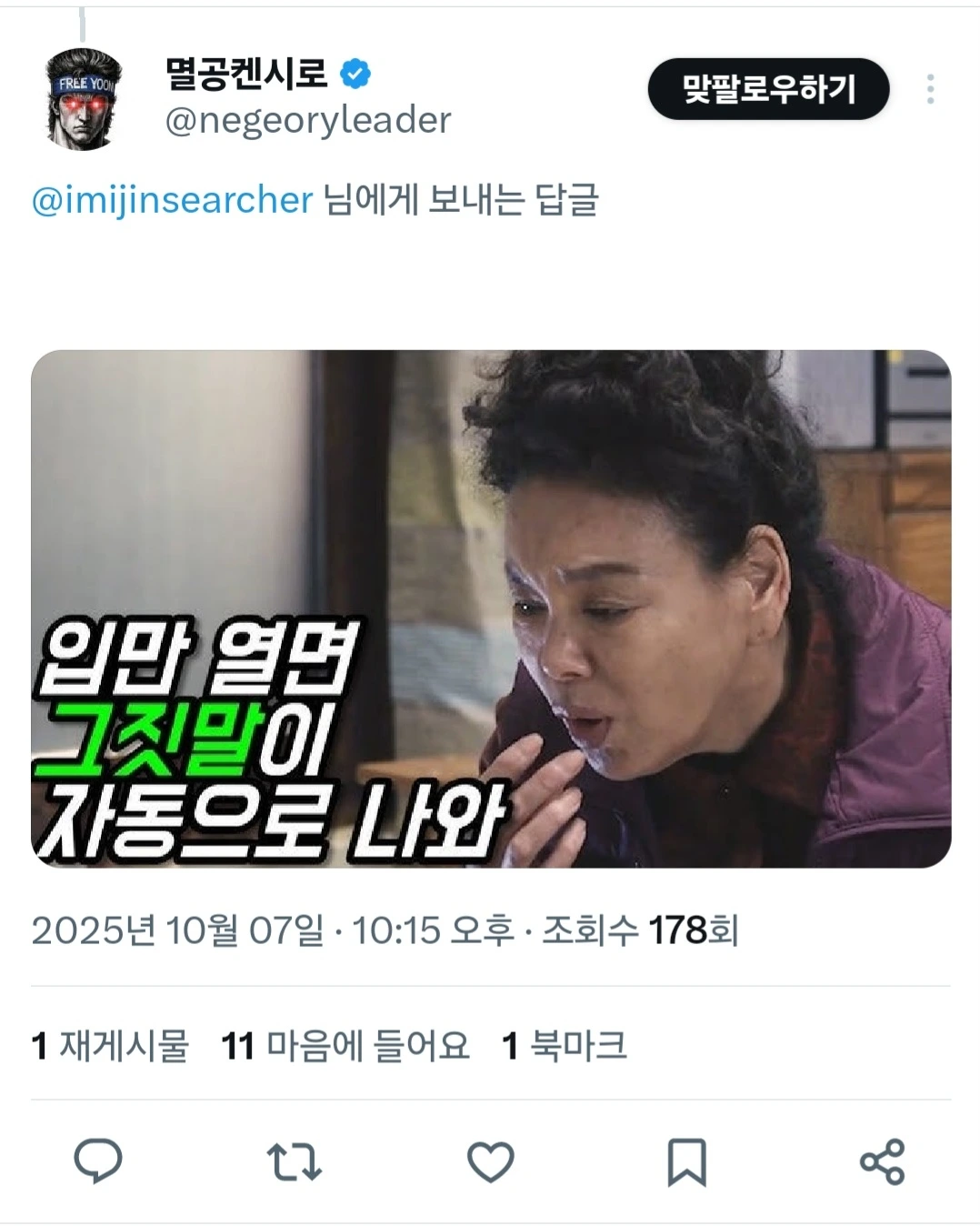The height and width of the screenshot is (1226, 980).
Task: Tap the blue verified badge
Action: (355, 74)
